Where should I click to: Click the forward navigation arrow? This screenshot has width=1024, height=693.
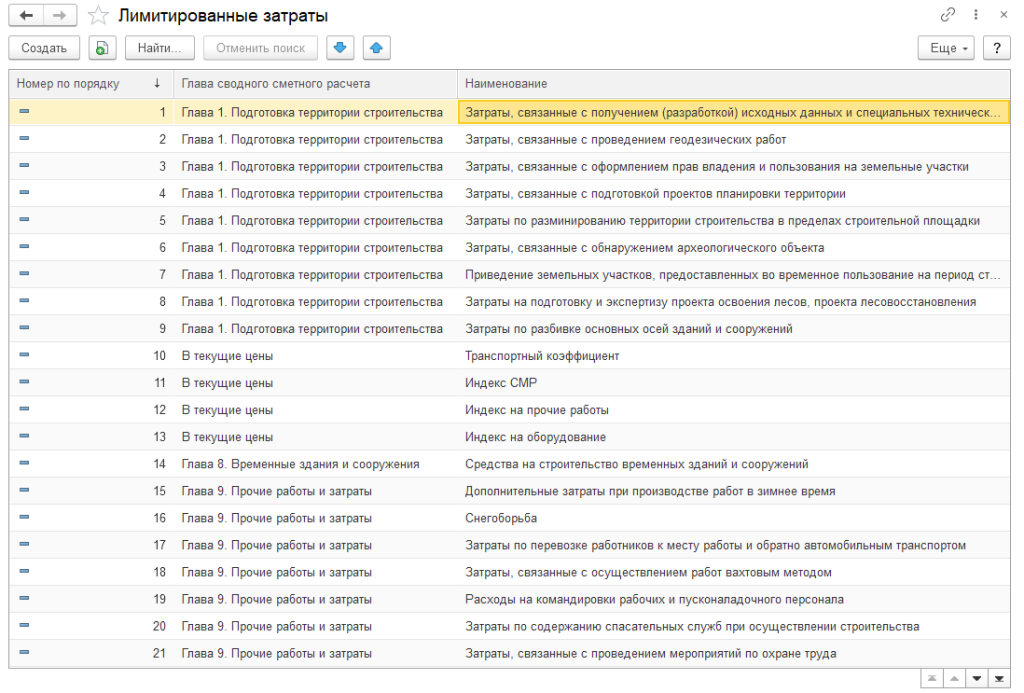click(x=59, y=16)
